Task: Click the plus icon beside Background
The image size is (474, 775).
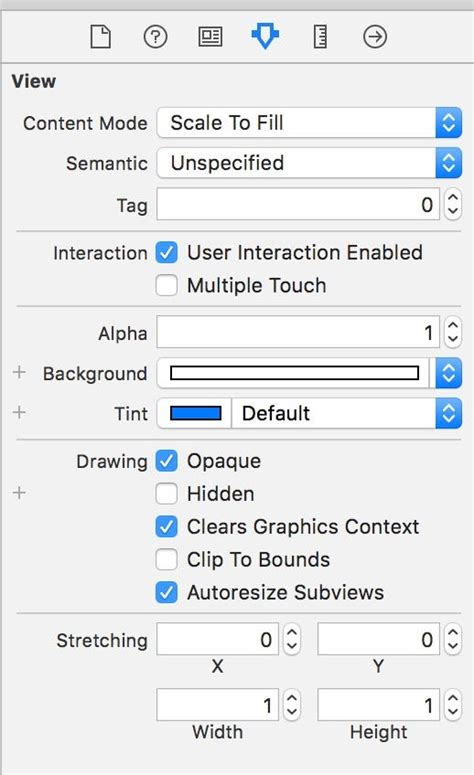Action: pyautogui.click(x=19, y=372)
